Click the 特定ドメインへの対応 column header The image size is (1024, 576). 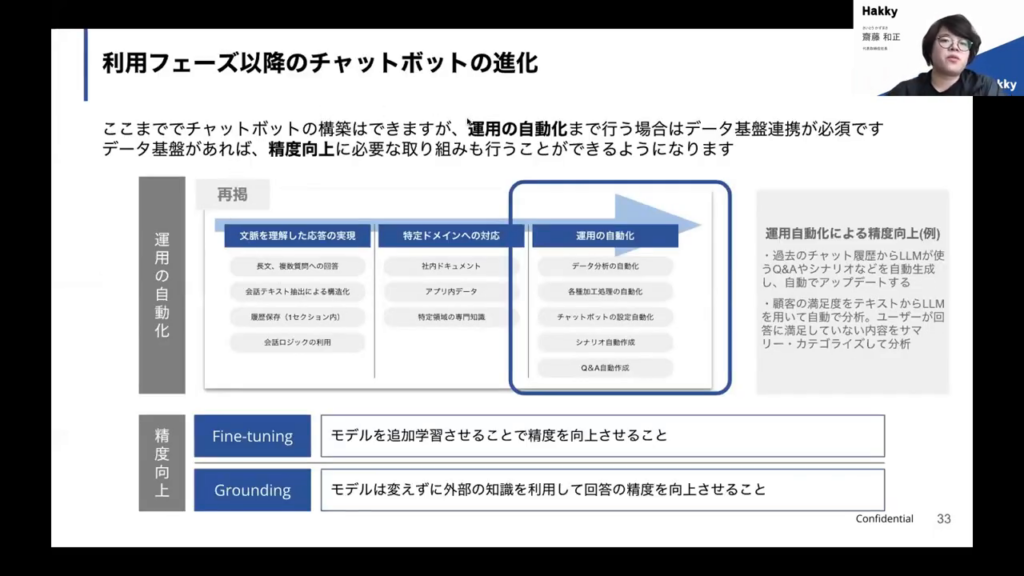tap(451, 236)
